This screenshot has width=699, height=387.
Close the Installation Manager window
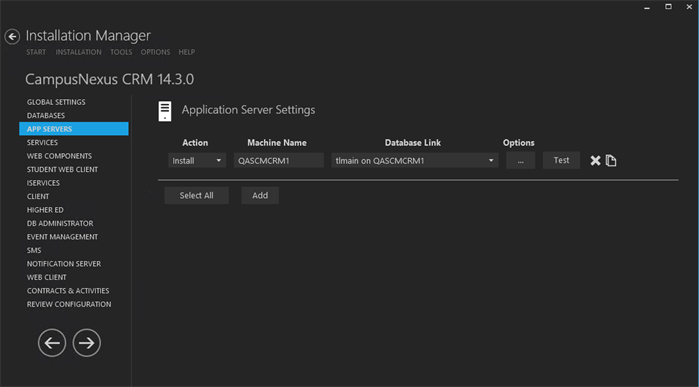689,7
